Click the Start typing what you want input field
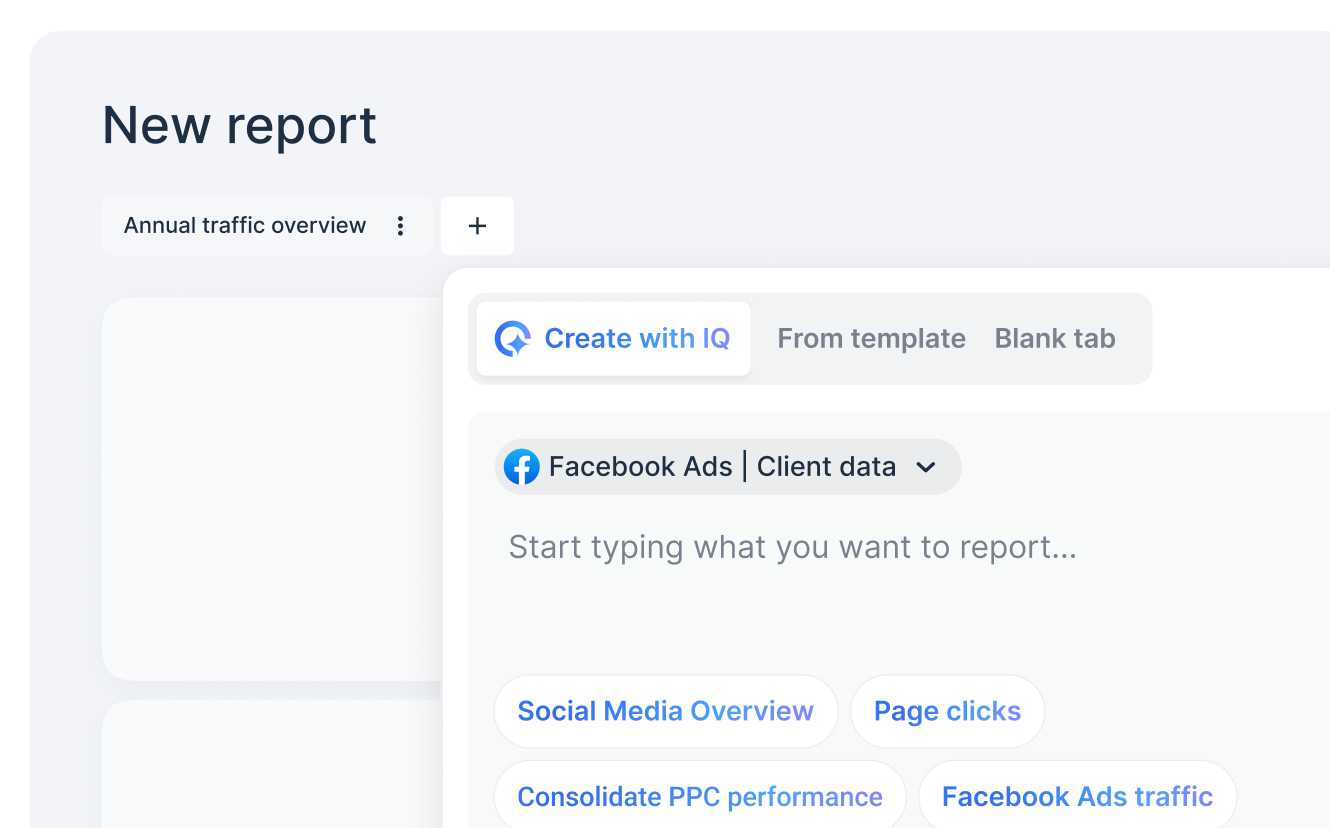Image resolution: width=1330 pixels, height=828 pixels. (x=792, y=547)
